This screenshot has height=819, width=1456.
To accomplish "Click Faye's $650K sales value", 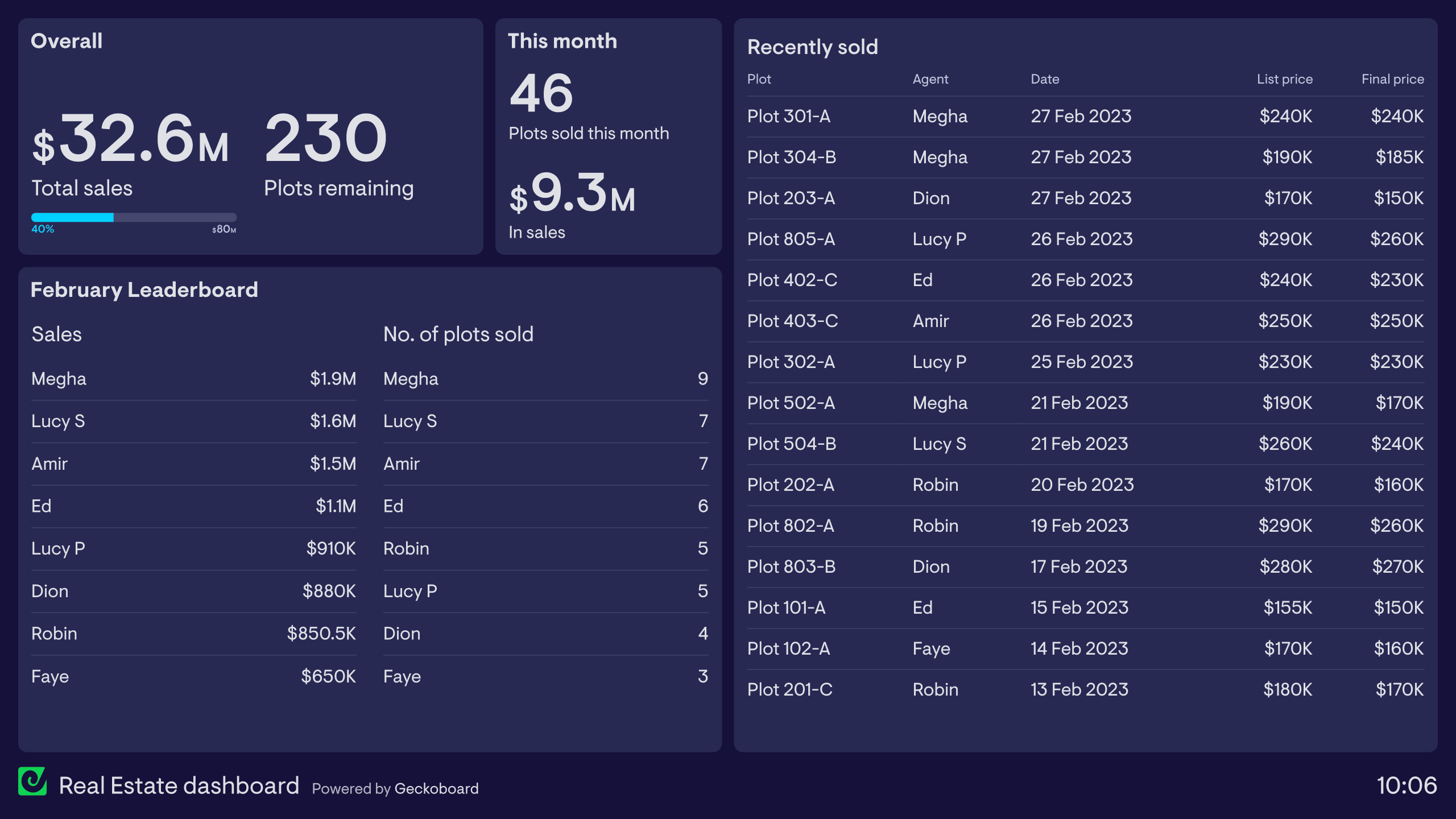I will pyautogui.click(x=329, y=677).
